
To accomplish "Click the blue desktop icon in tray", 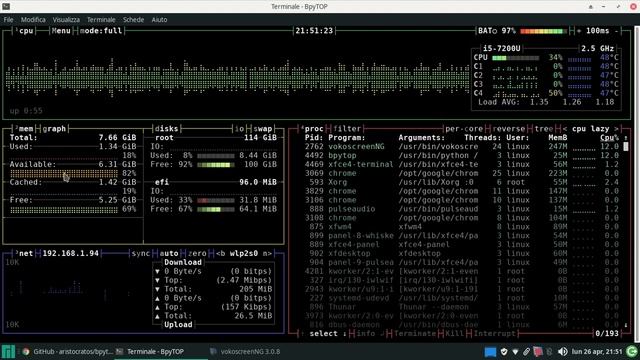I will point(490,351).
